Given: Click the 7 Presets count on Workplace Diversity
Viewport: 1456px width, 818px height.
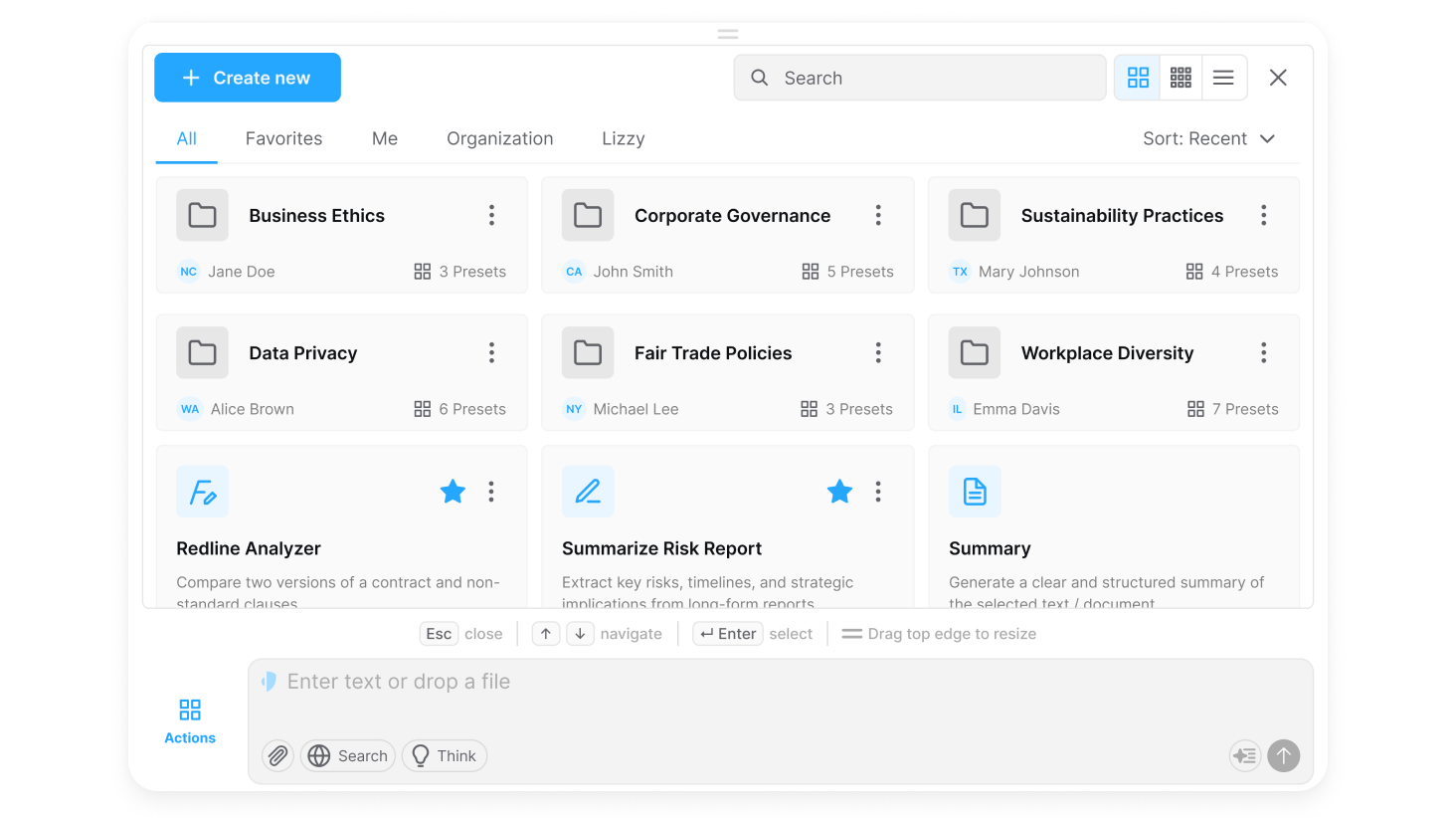Looking at the screenshot, I should (x=1232, y=409).
